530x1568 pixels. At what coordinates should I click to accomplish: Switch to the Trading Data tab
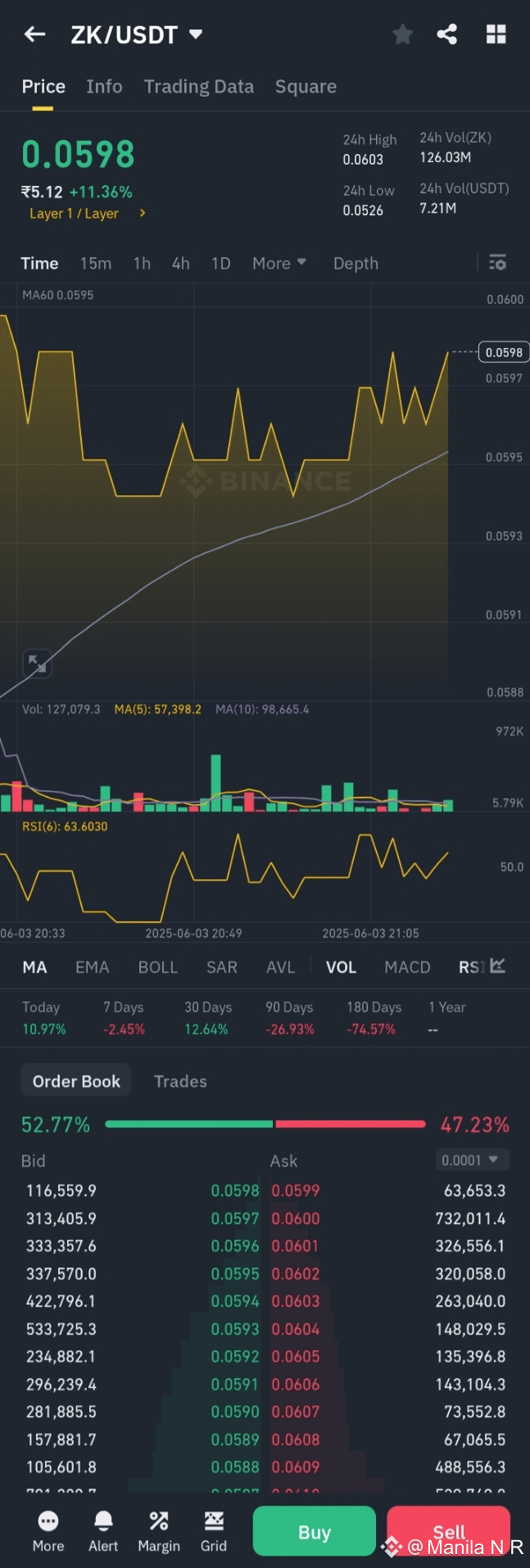coord(199,87)
